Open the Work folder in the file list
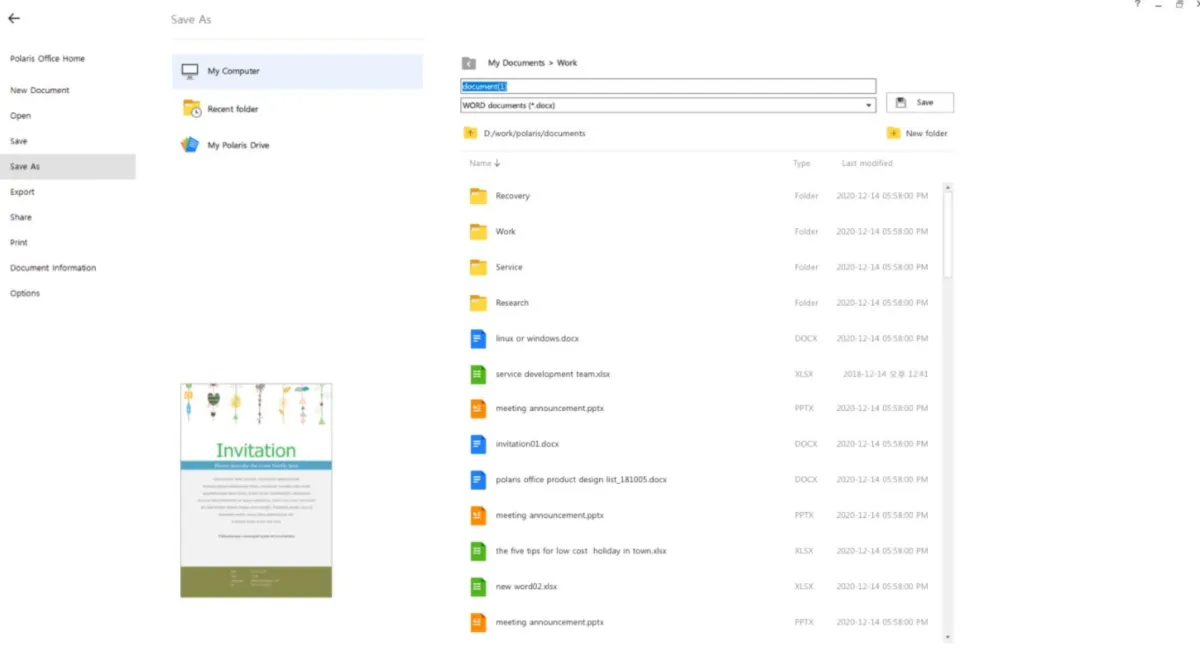Image resolution: width=1200 pixels, height=649 pixels. click(507, 231)
